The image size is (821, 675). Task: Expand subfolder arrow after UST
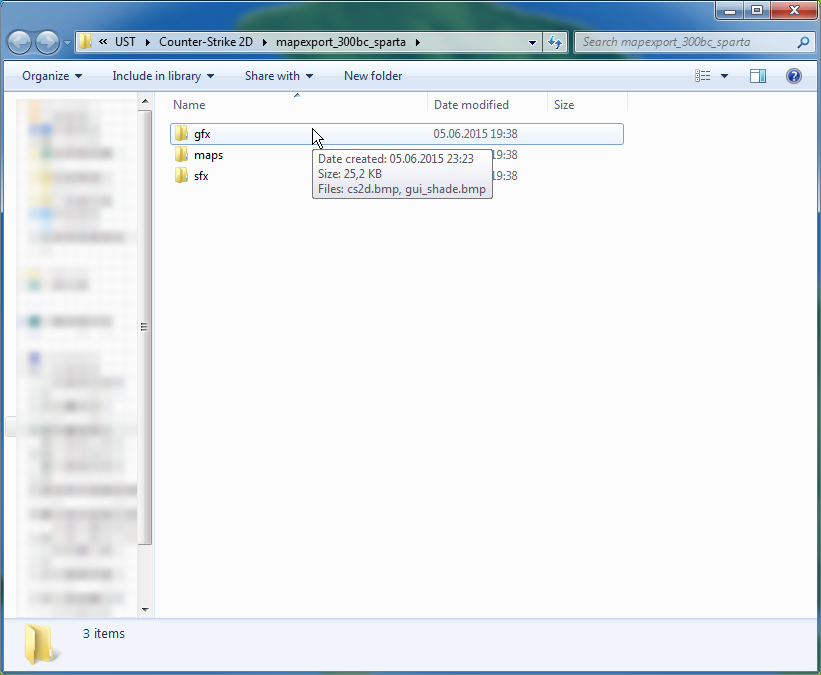[x=148, y=42]
